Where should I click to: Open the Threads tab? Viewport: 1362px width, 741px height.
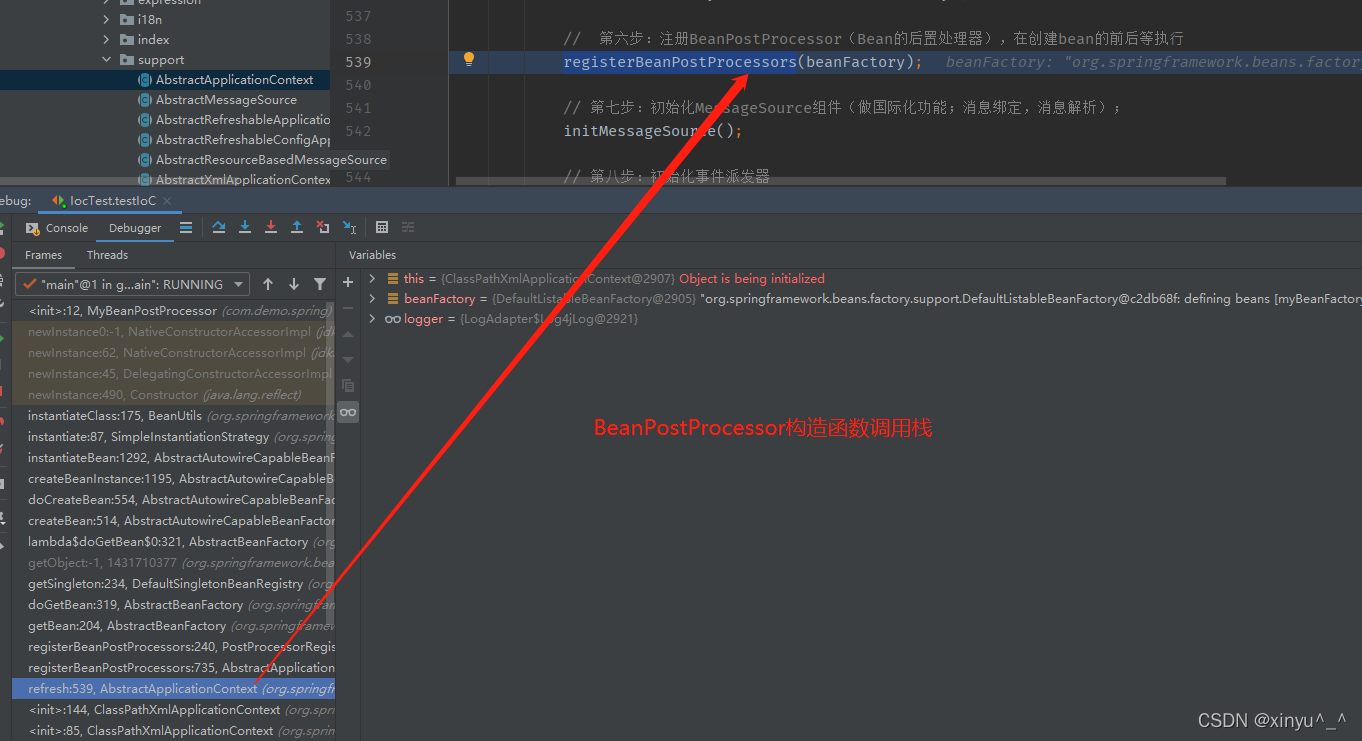click(x=106, y=254)
